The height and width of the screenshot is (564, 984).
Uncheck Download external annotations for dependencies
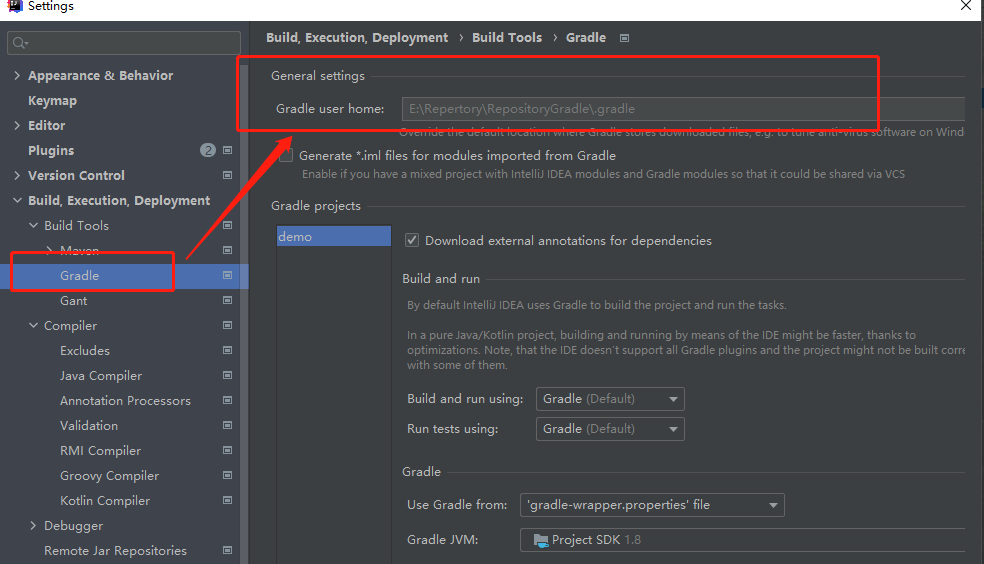412,240
